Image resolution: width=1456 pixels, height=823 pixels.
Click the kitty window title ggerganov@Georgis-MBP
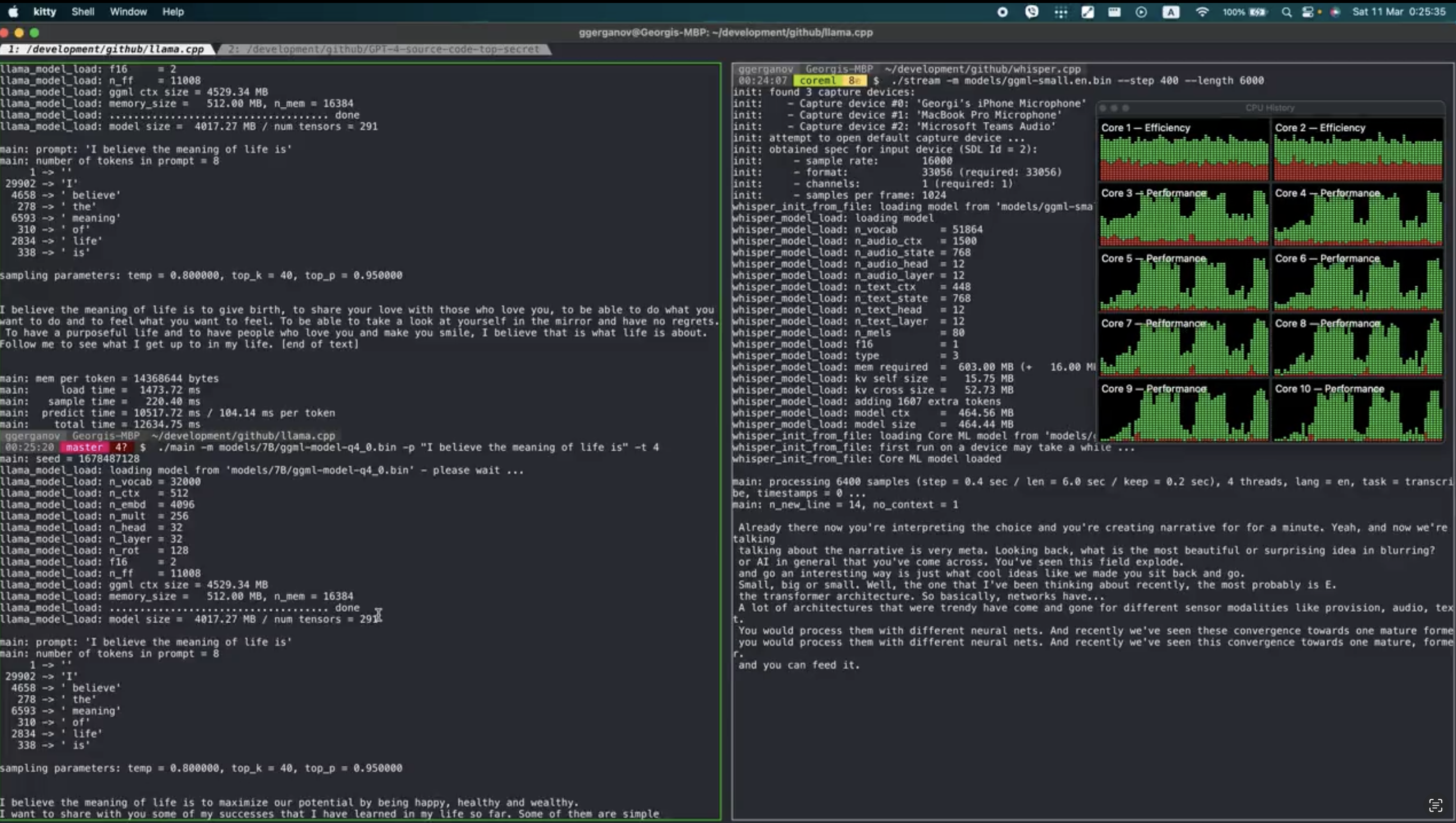click(x=726, y=33)
